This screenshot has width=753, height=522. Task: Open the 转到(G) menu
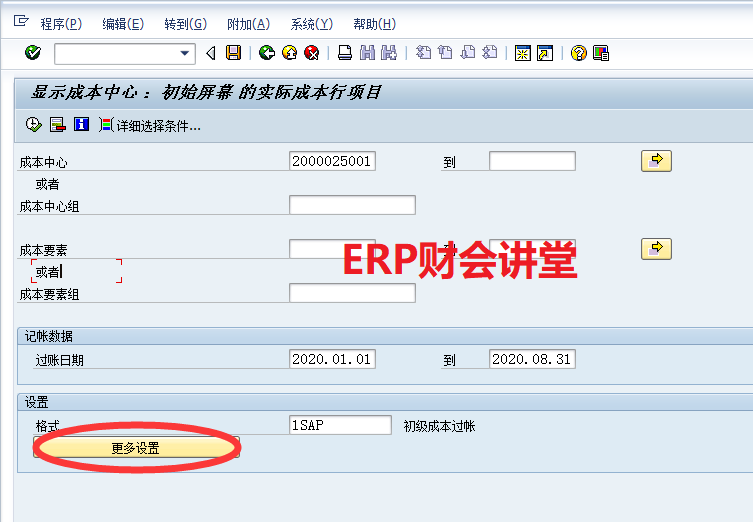pos(185,24)
